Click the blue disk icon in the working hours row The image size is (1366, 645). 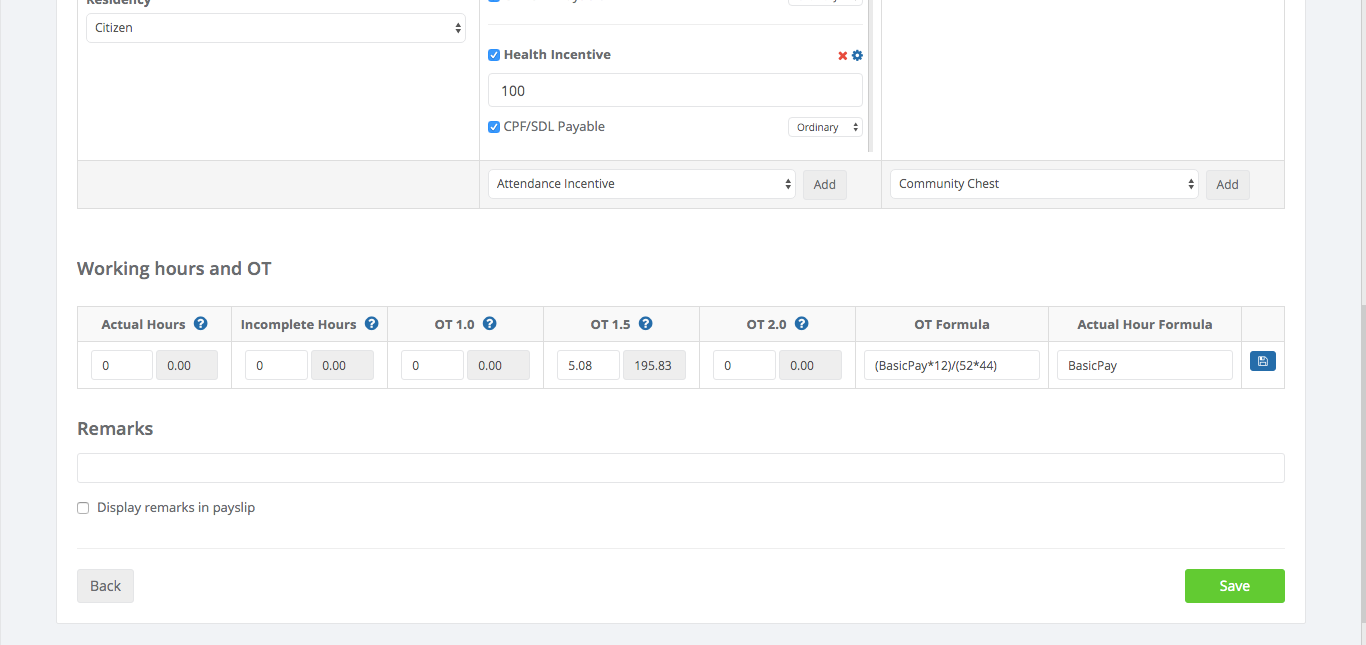coord(1263,361)
